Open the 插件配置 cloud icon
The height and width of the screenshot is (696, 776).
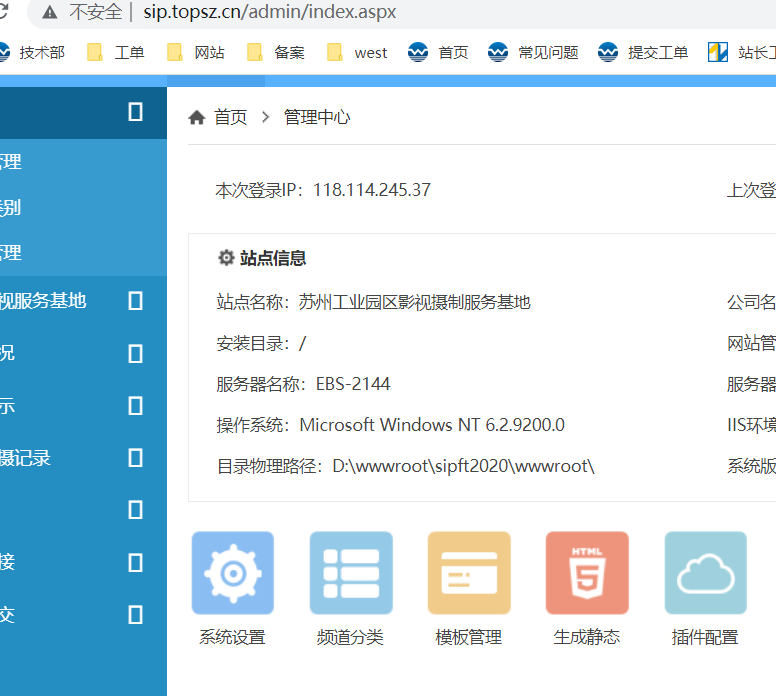(705, 573)
